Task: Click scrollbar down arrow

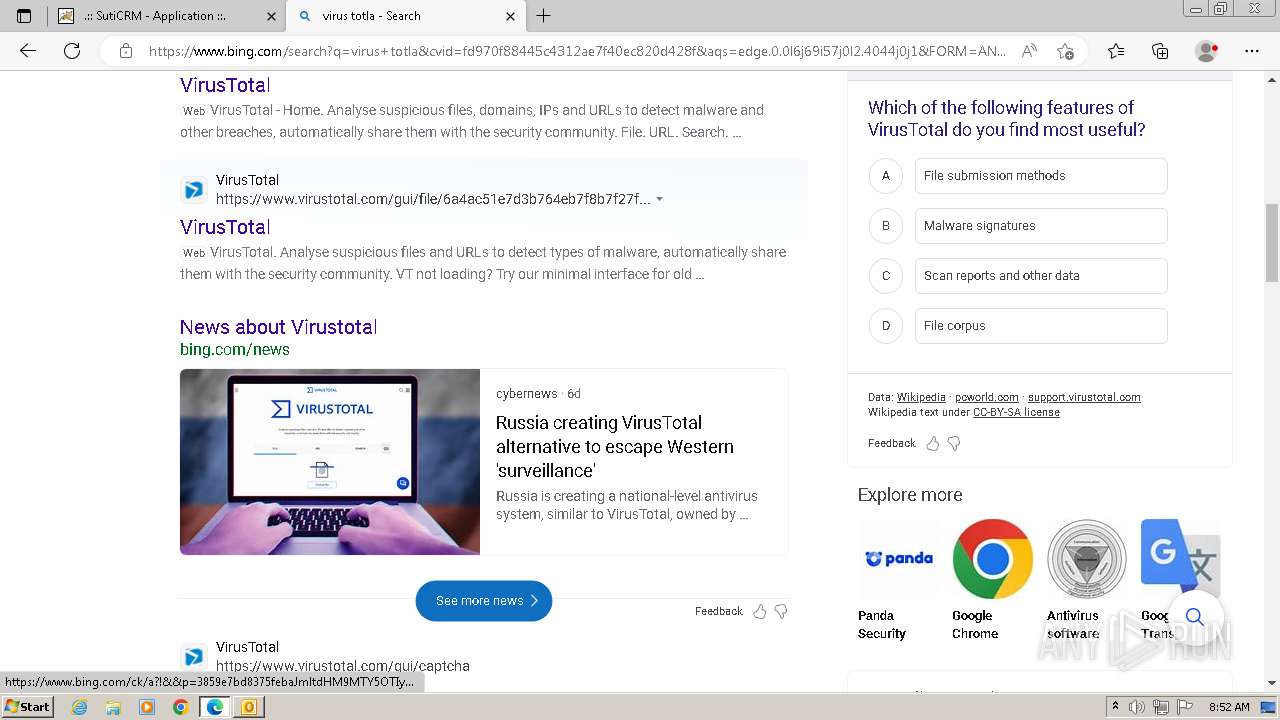Action: 1272,683
